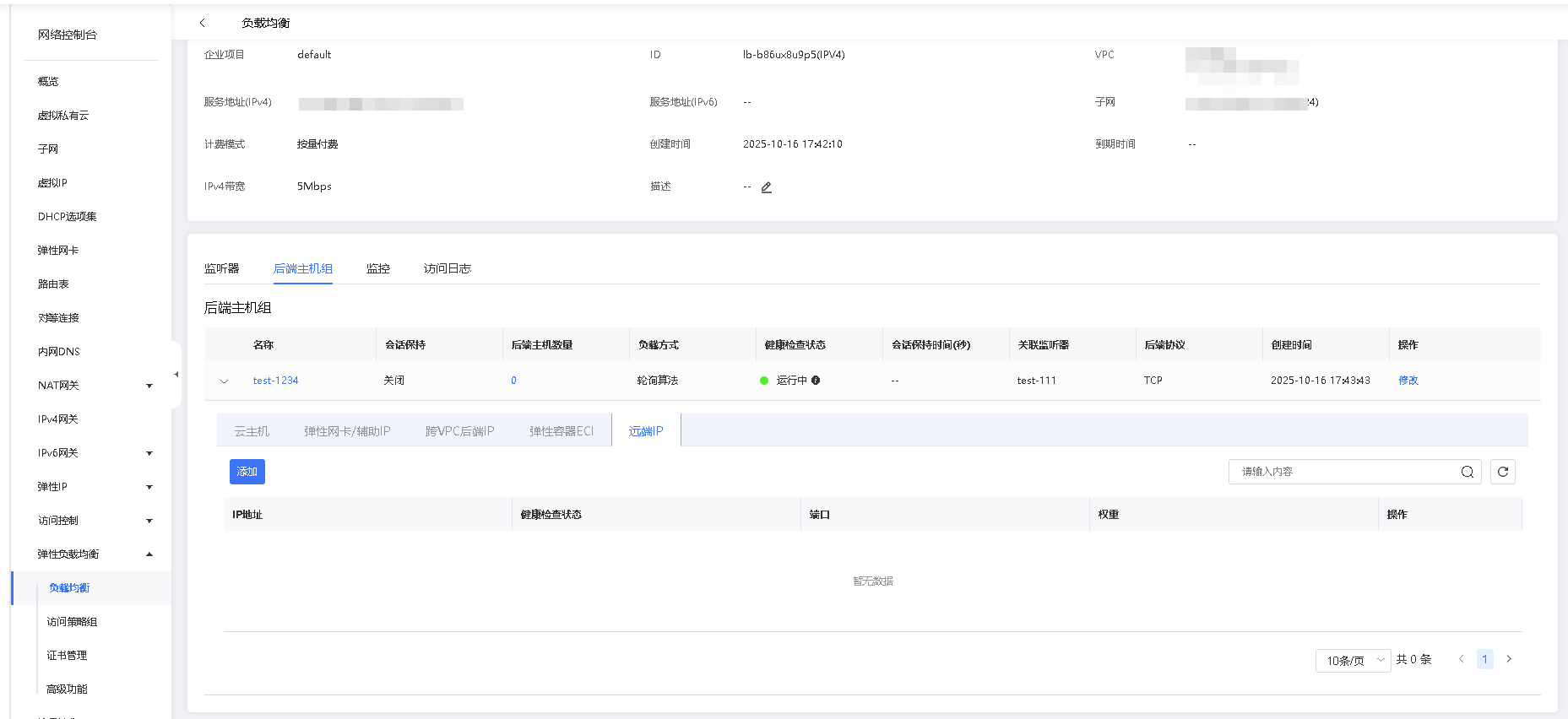Go to the previous page arrow in pagination
This screenshot has height=719, width=1568.
pyautogui.click(x=1461, y=659)
